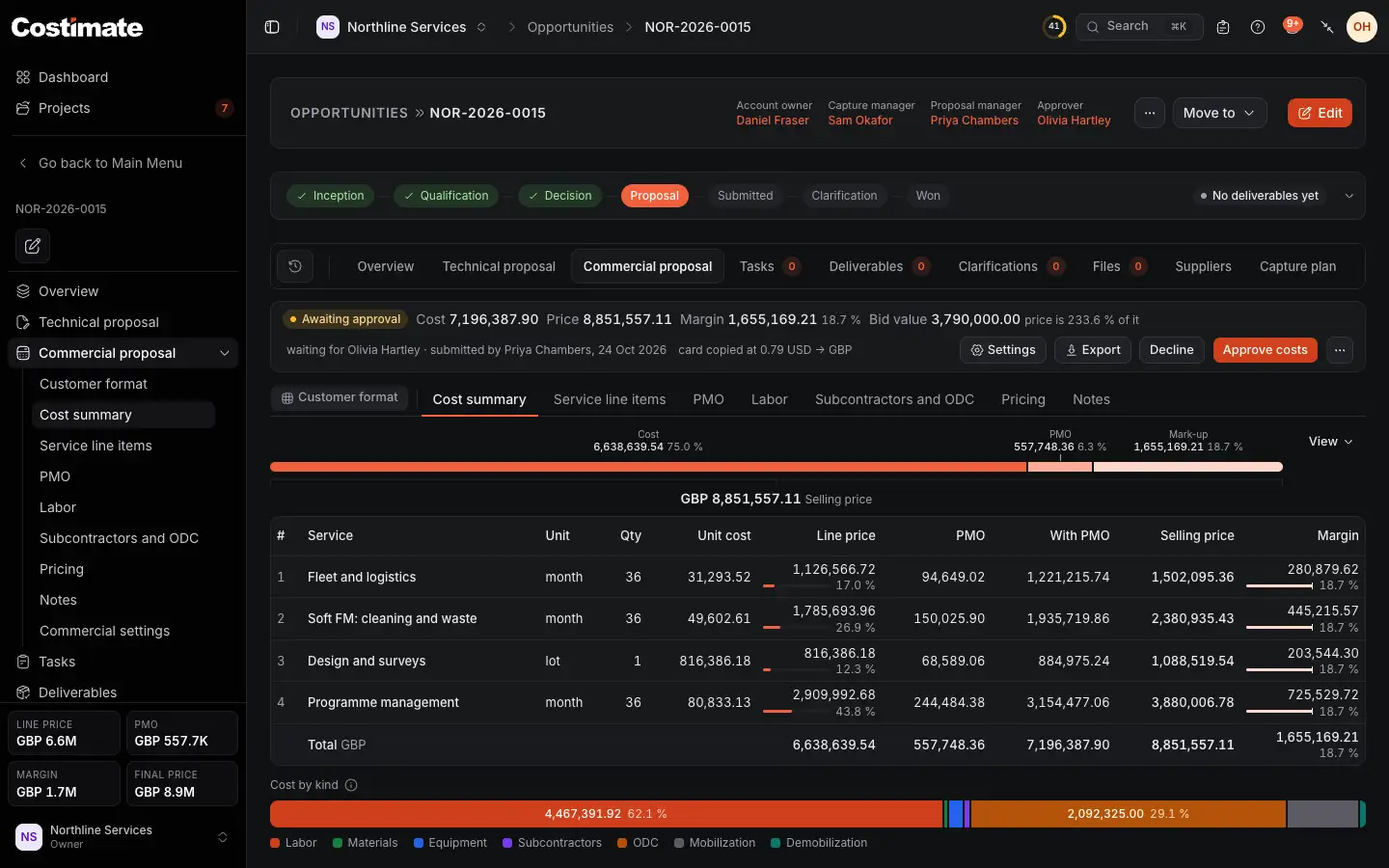Select the Clarification stage pill

[844, 196]
